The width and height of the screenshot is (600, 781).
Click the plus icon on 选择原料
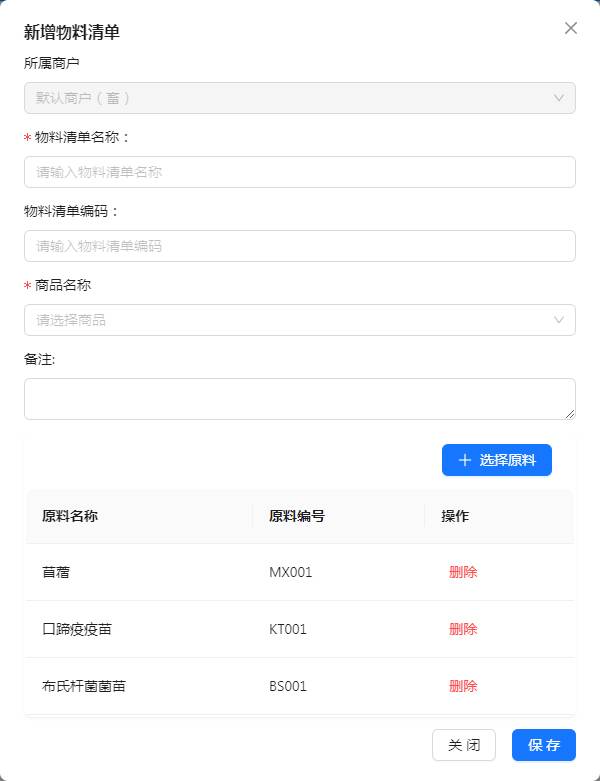click(464, 460)
